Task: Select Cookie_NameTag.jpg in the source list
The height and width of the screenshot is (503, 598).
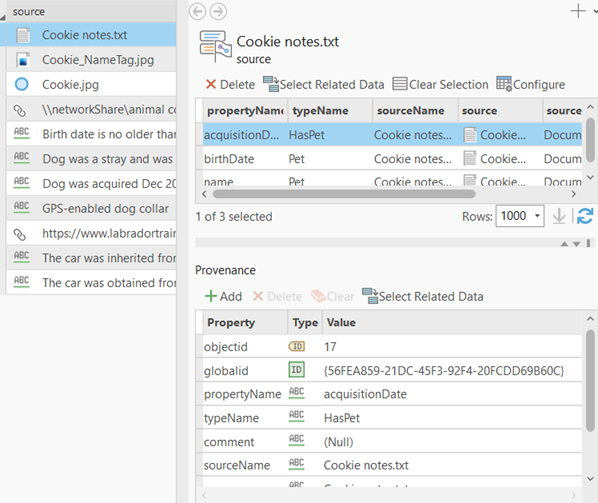Action: (x=91, y=60)
